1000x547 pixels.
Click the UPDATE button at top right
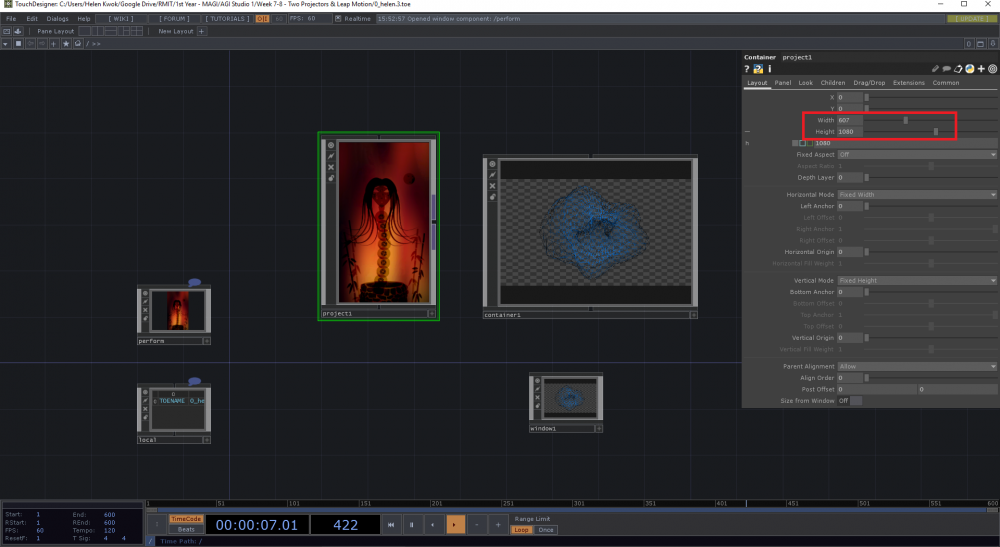click(971, 18)
